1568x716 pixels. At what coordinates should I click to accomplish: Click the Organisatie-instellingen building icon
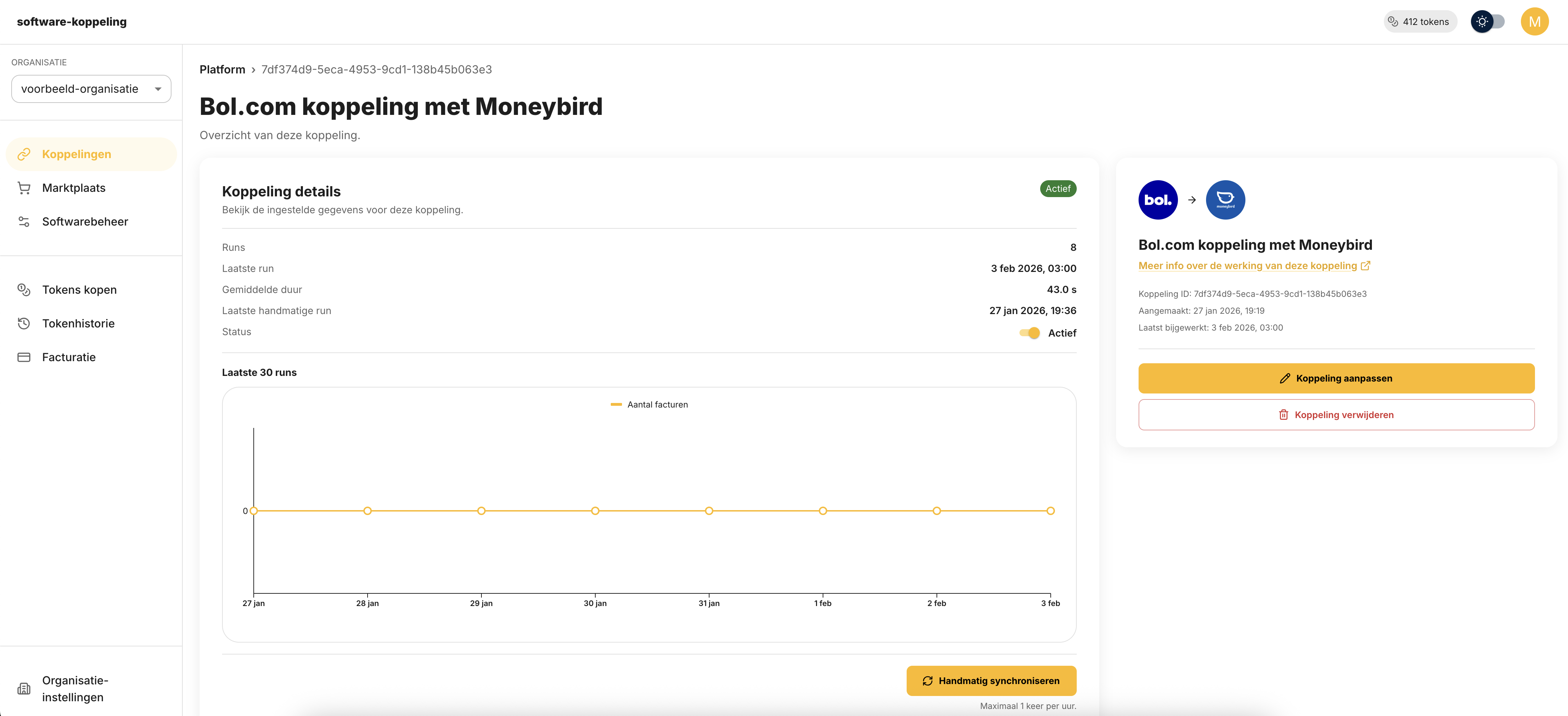tap(24, 689)
